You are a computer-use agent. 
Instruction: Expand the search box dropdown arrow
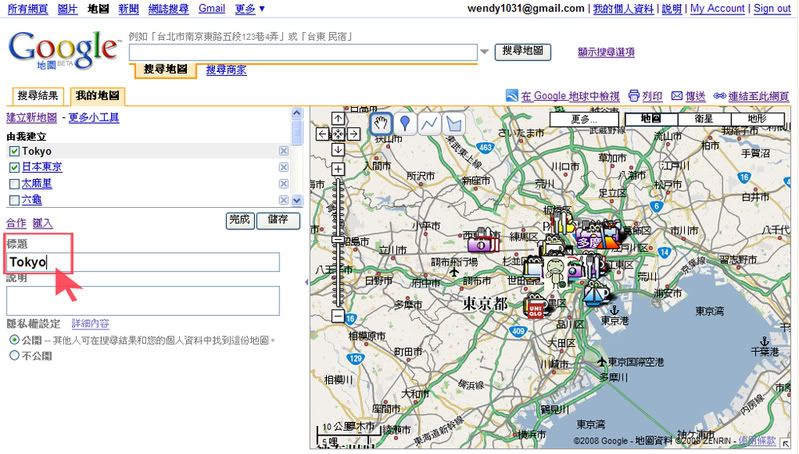tap(485, 51)
